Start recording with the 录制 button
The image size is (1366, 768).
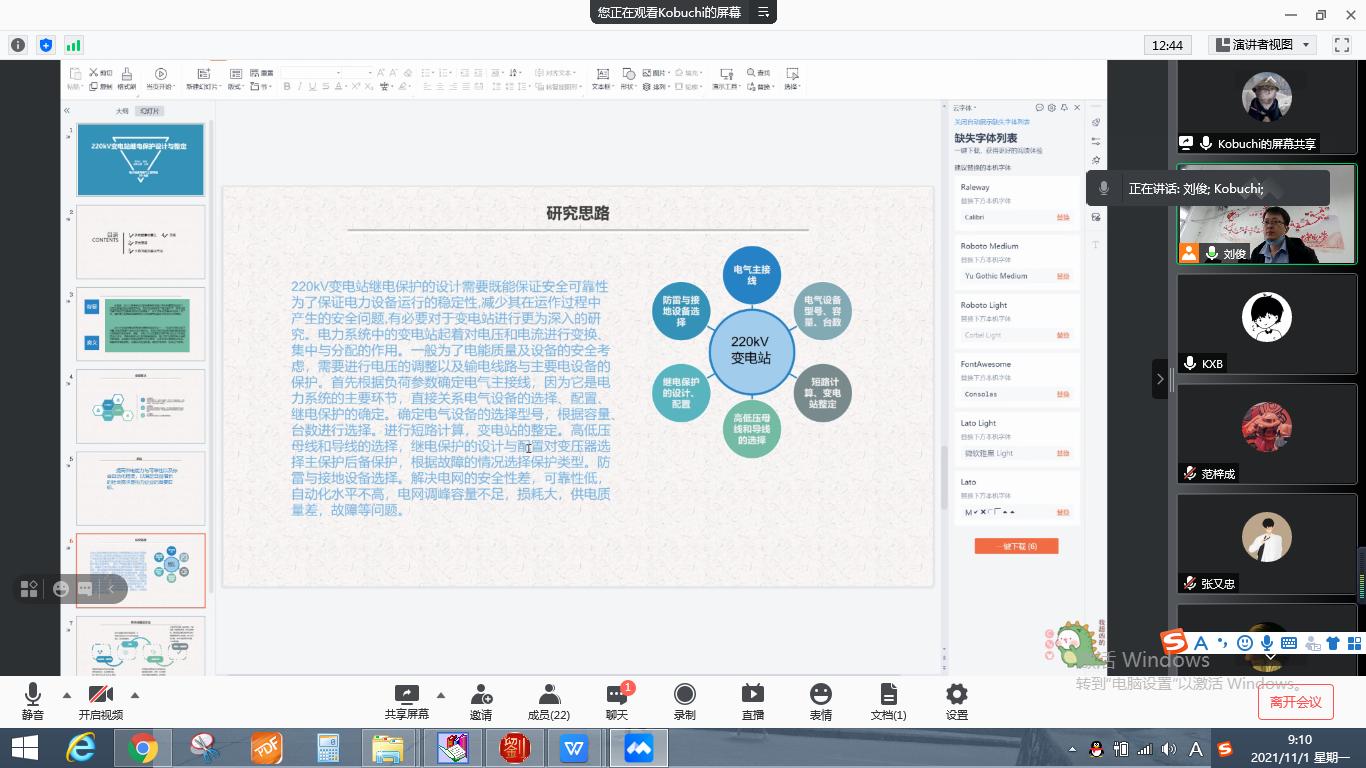click(x=684, y=701)
